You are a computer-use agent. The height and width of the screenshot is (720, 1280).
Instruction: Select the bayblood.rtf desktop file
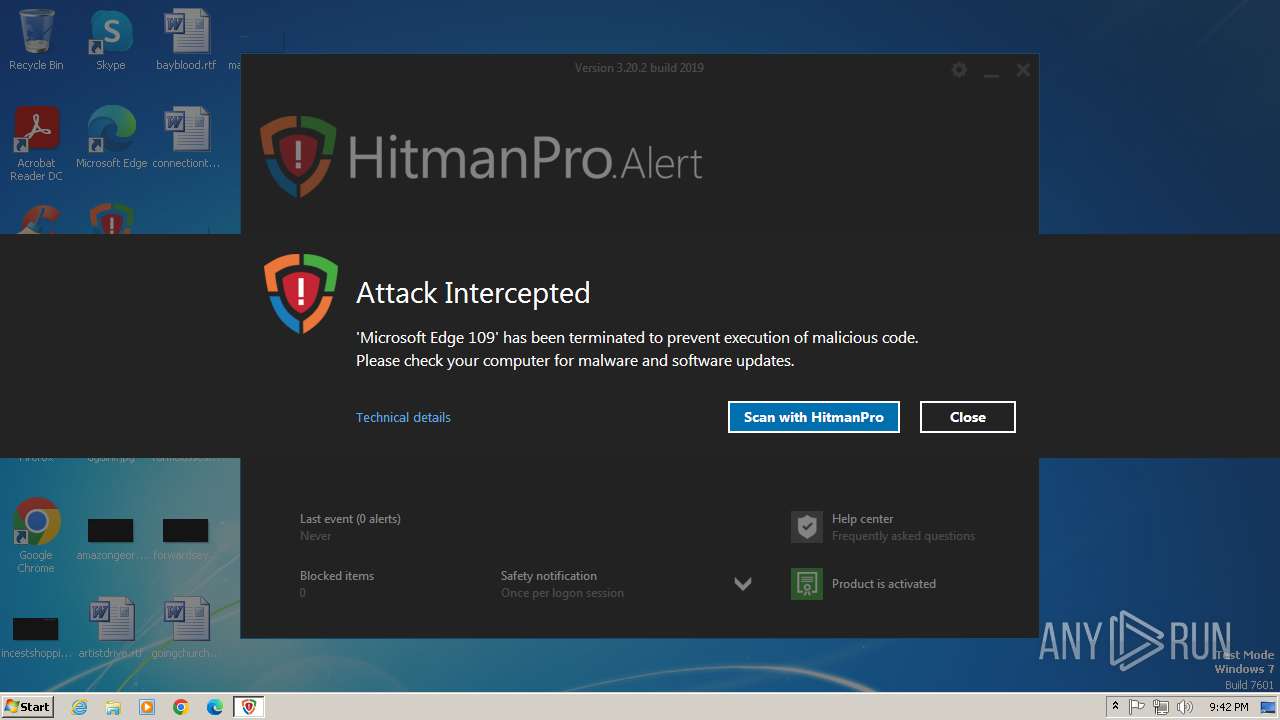click(x=186, y=40)
